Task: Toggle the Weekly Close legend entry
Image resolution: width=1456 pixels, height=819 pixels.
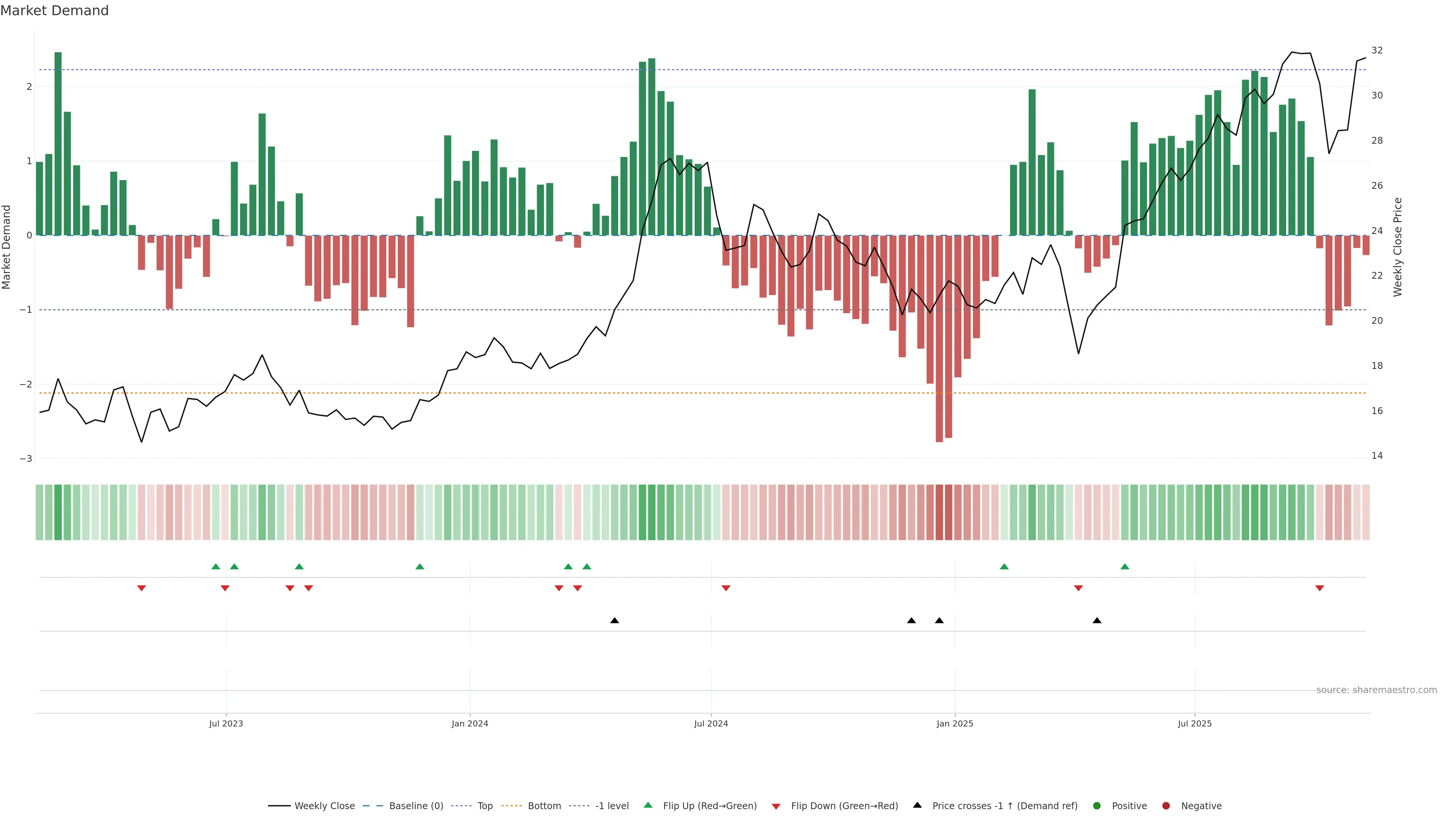Action: tap(324, 805)
